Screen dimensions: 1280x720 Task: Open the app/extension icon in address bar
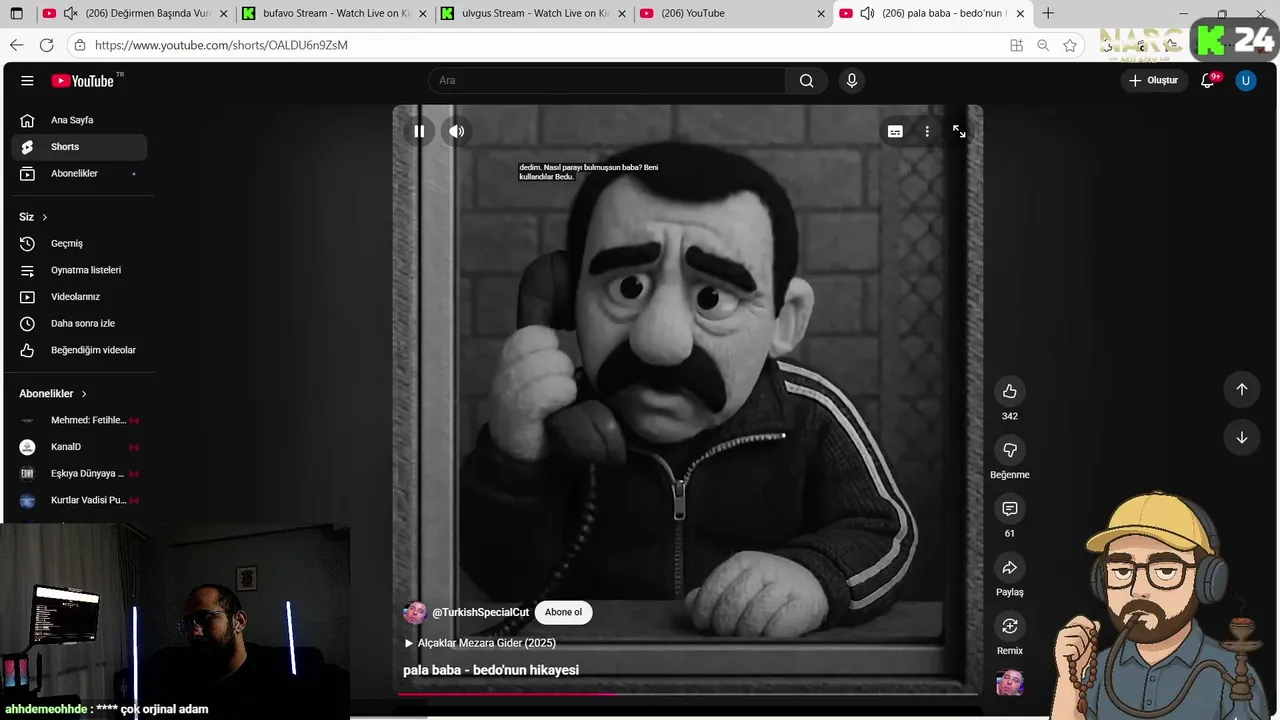(x=1016, y=45)
